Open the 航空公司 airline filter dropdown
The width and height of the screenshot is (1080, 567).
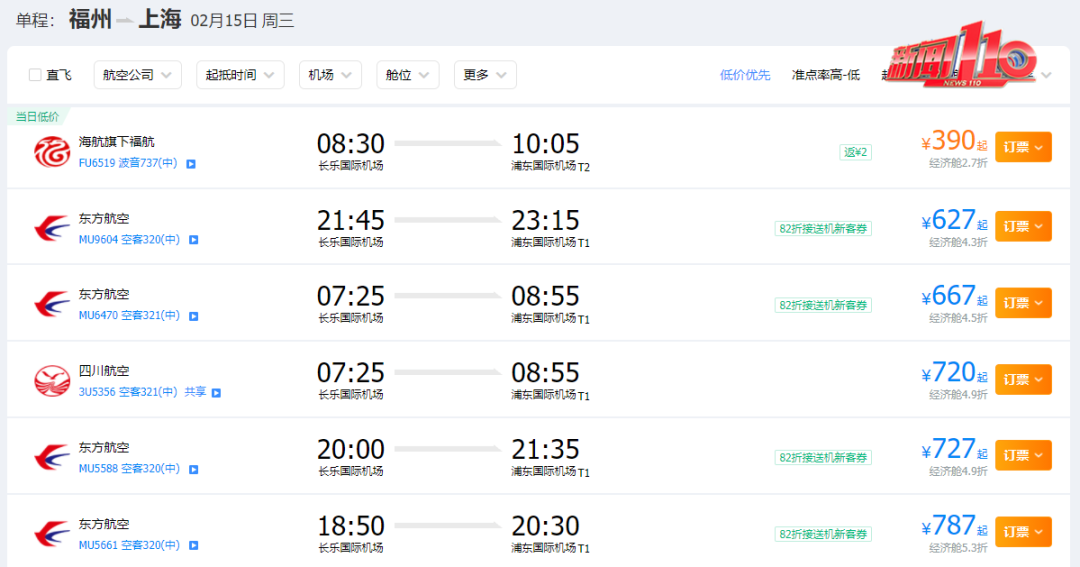pos(137,75)
